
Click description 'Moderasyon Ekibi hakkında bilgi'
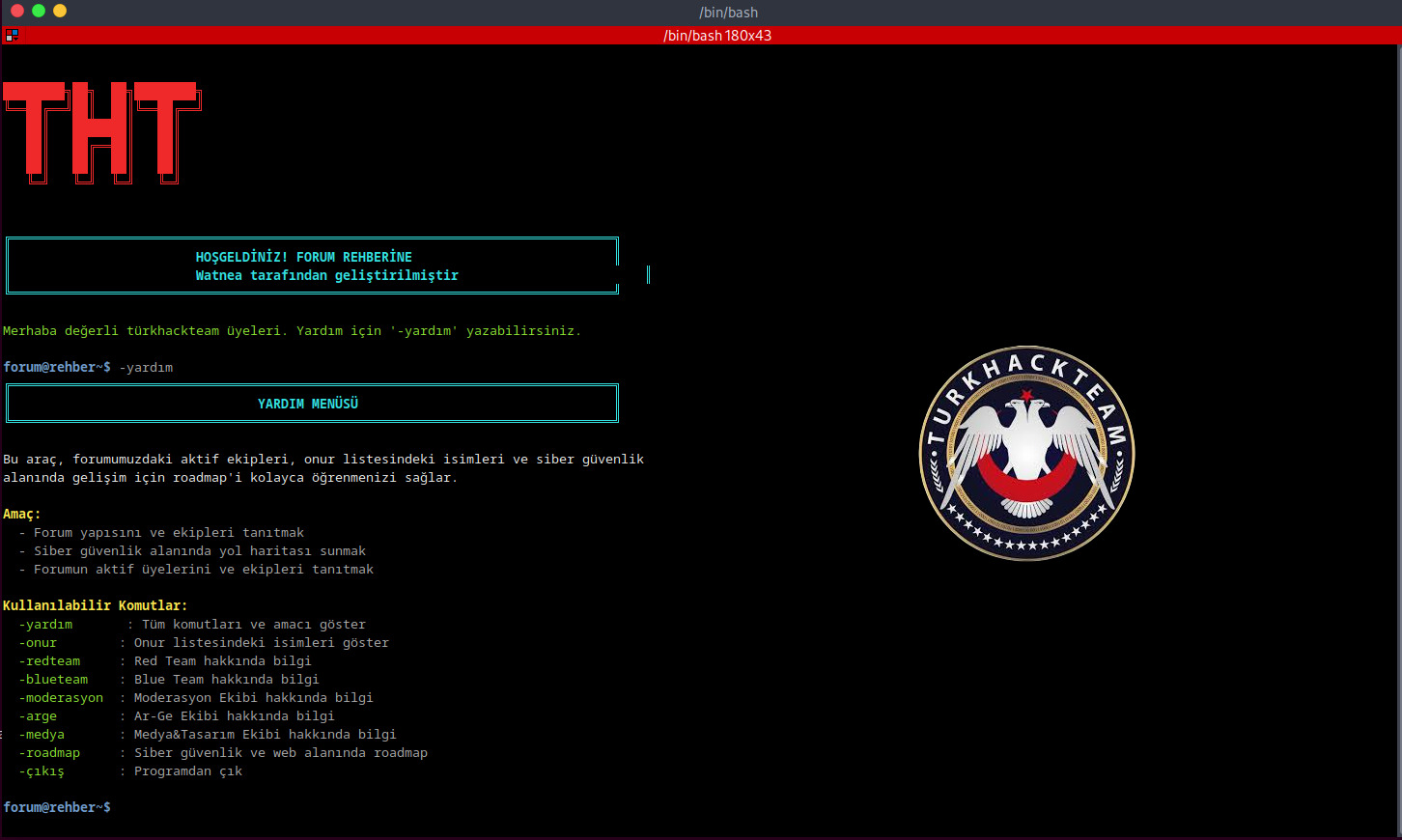[254, 697]
